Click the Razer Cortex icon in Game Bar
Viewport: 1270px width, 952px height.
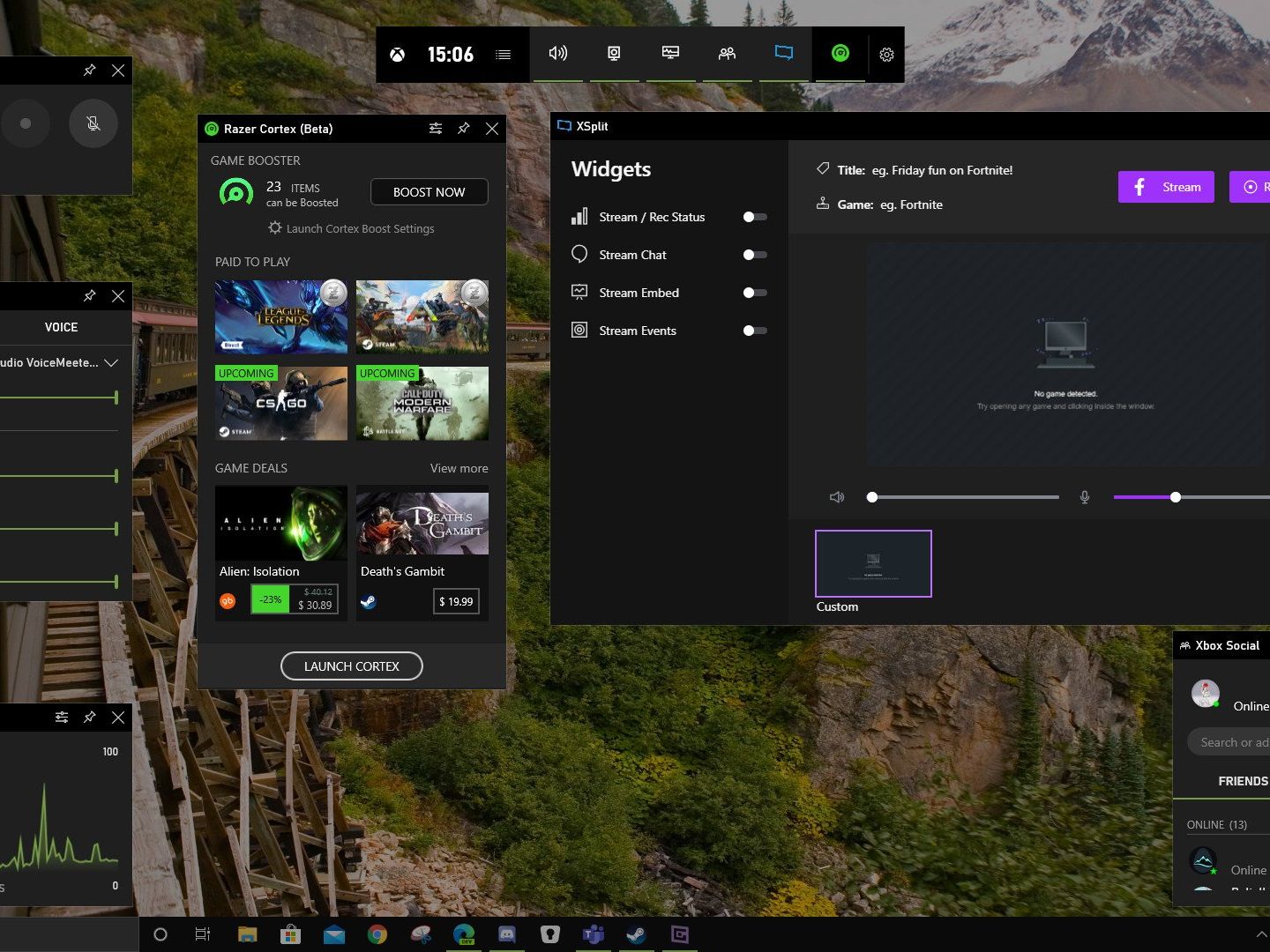[840, 54]
